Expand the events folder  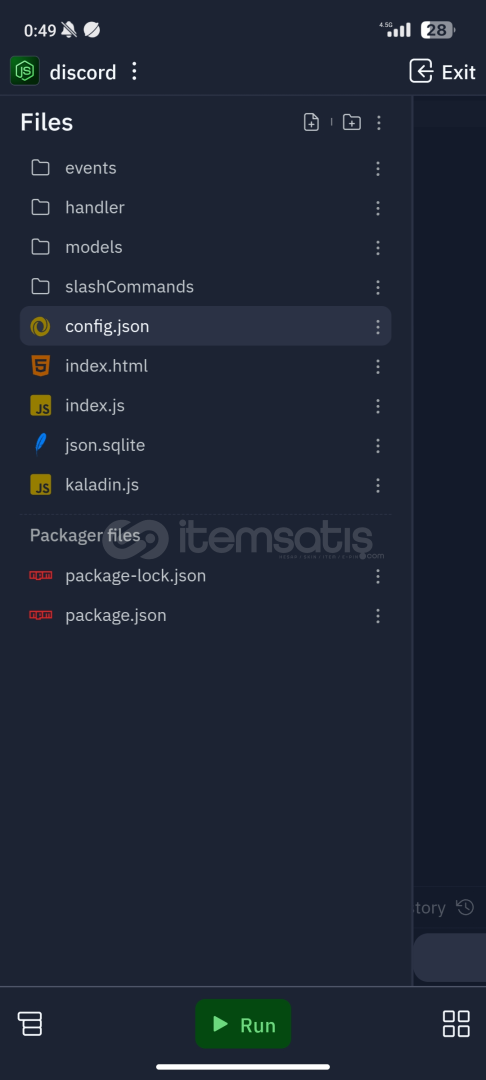[206, 168]
